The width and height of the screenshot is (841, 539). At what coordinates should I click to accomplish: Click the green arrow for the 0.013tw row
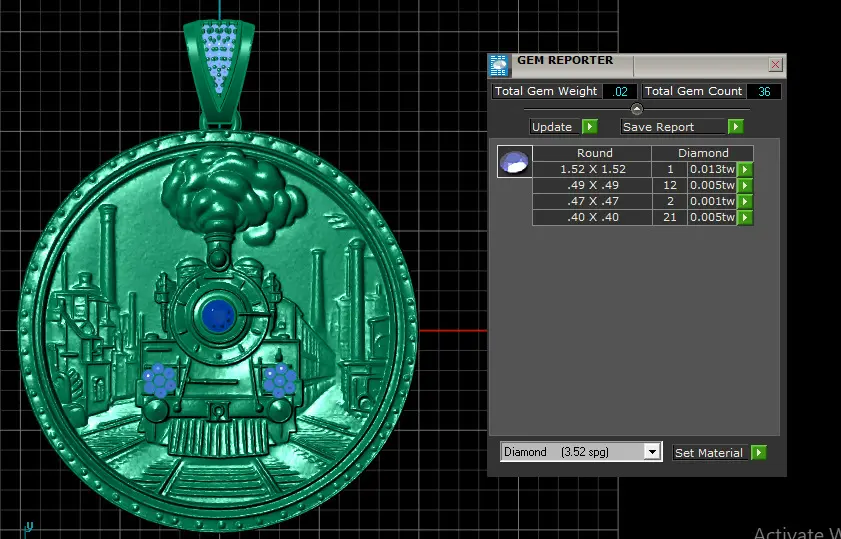click(x=745, y=169)
